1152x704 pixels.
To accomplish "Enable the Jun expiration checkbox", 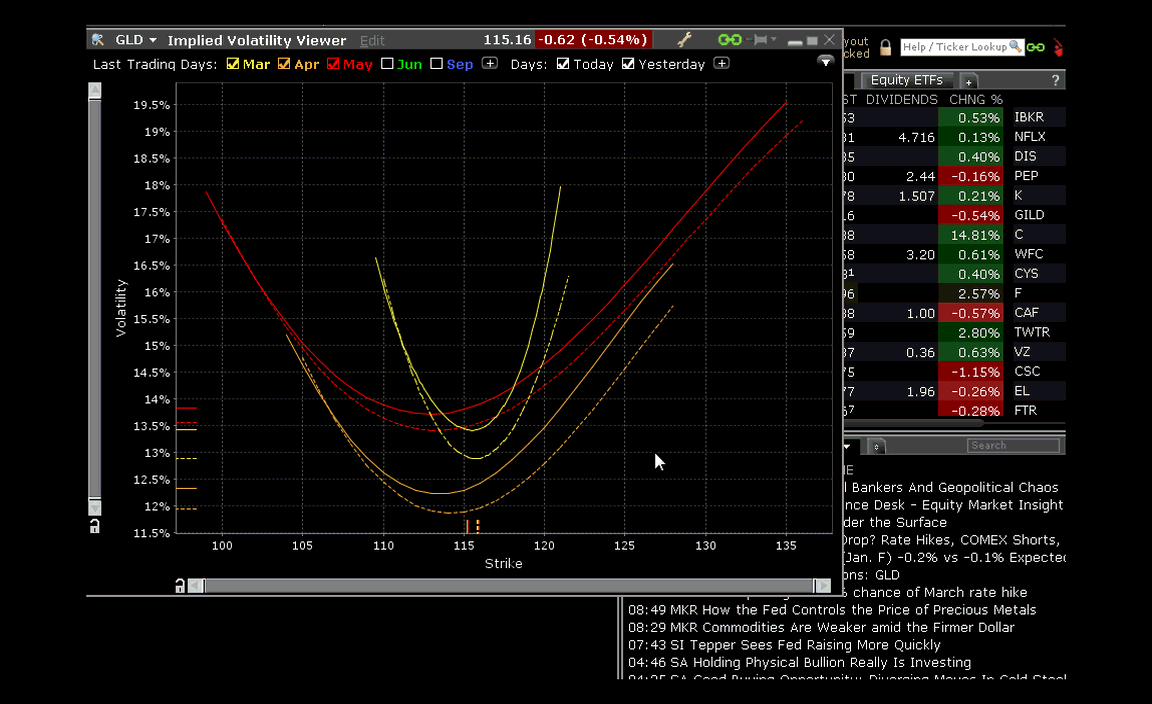I will click(387, 64).
